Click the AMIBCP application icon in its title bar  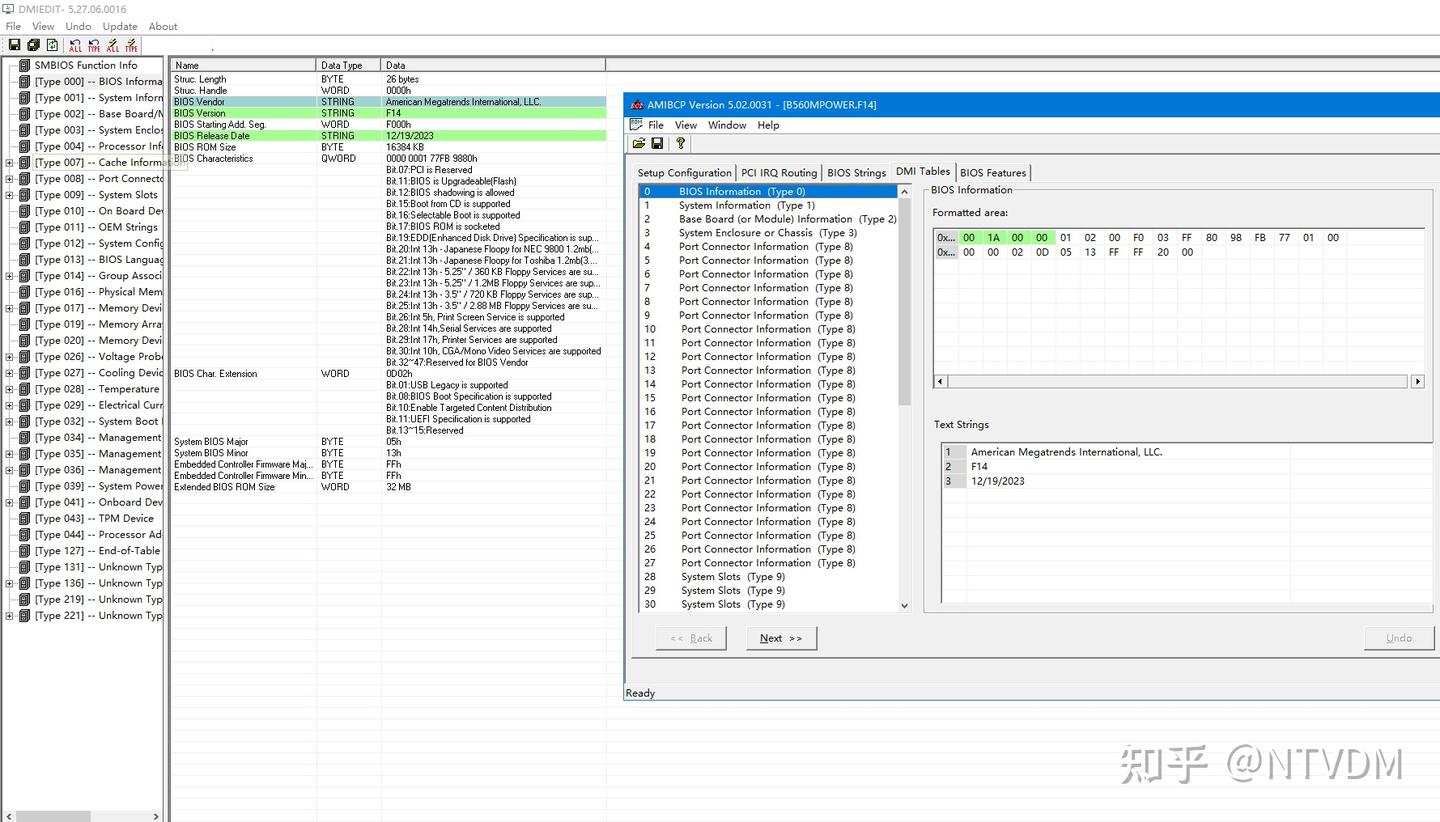(x=637, y=104)
